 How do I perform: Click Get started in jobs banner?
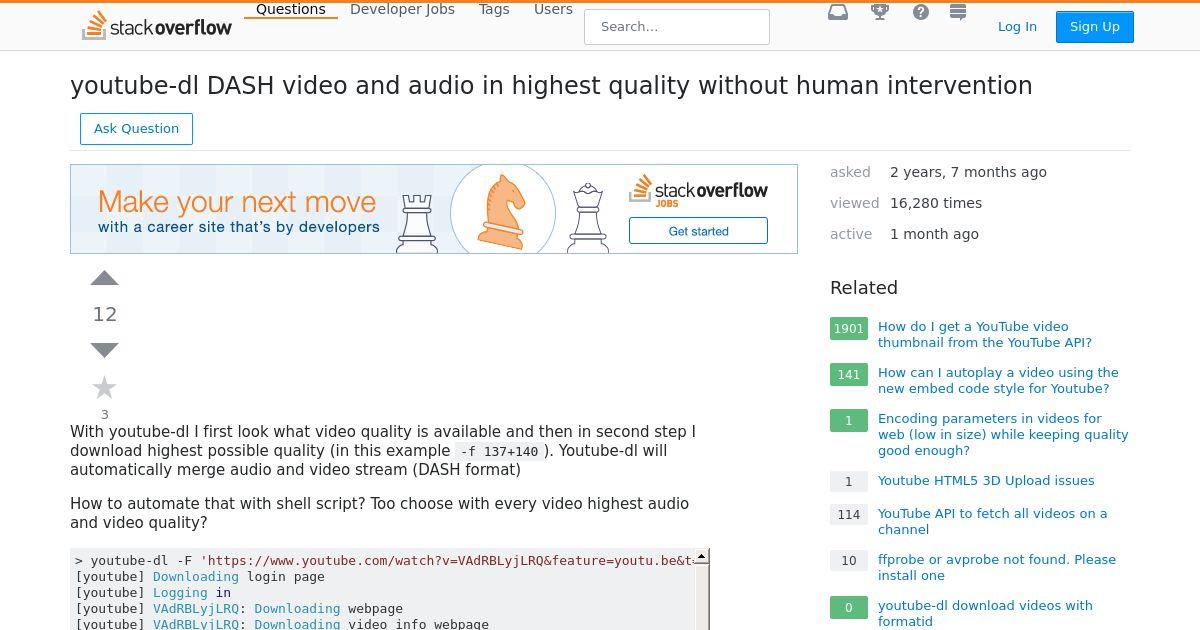point(698,231)
